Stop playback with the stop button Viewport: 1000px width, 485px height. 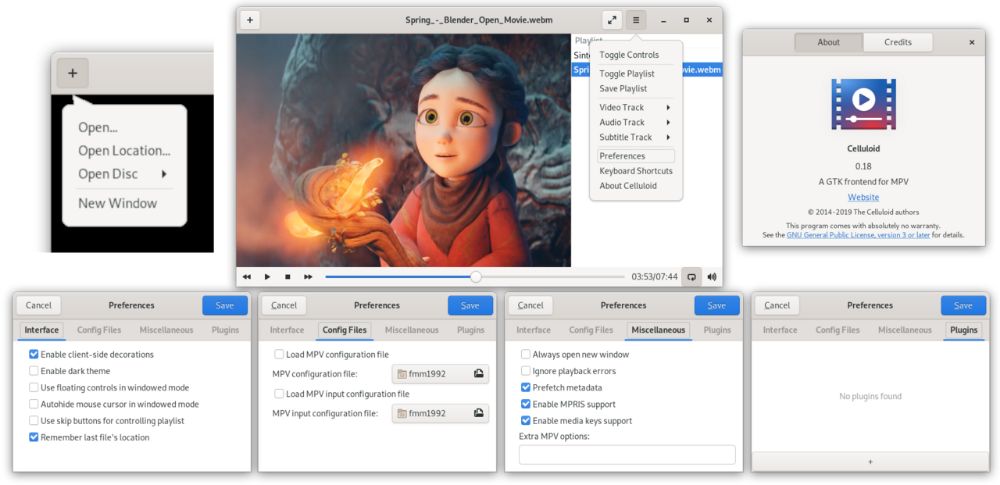pyautogui.click(x=288, y=277)
